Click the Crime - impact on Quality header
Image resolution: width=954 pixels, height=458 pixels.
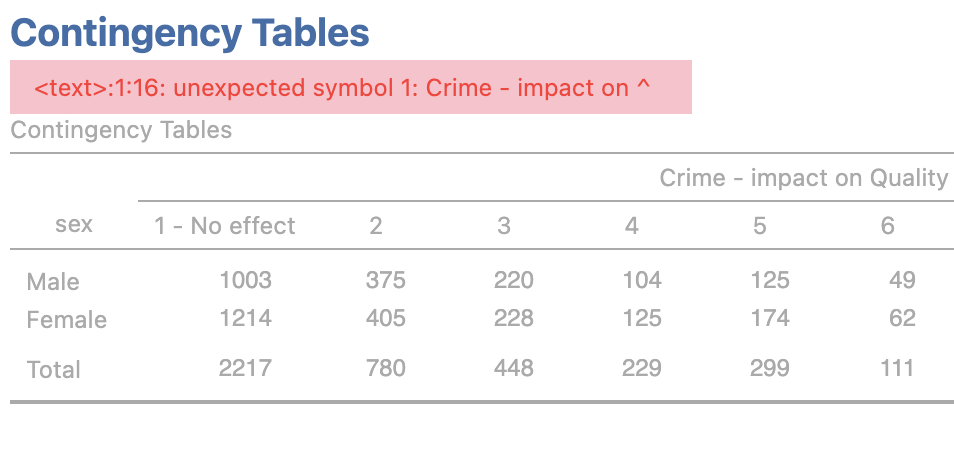[803, 178]
